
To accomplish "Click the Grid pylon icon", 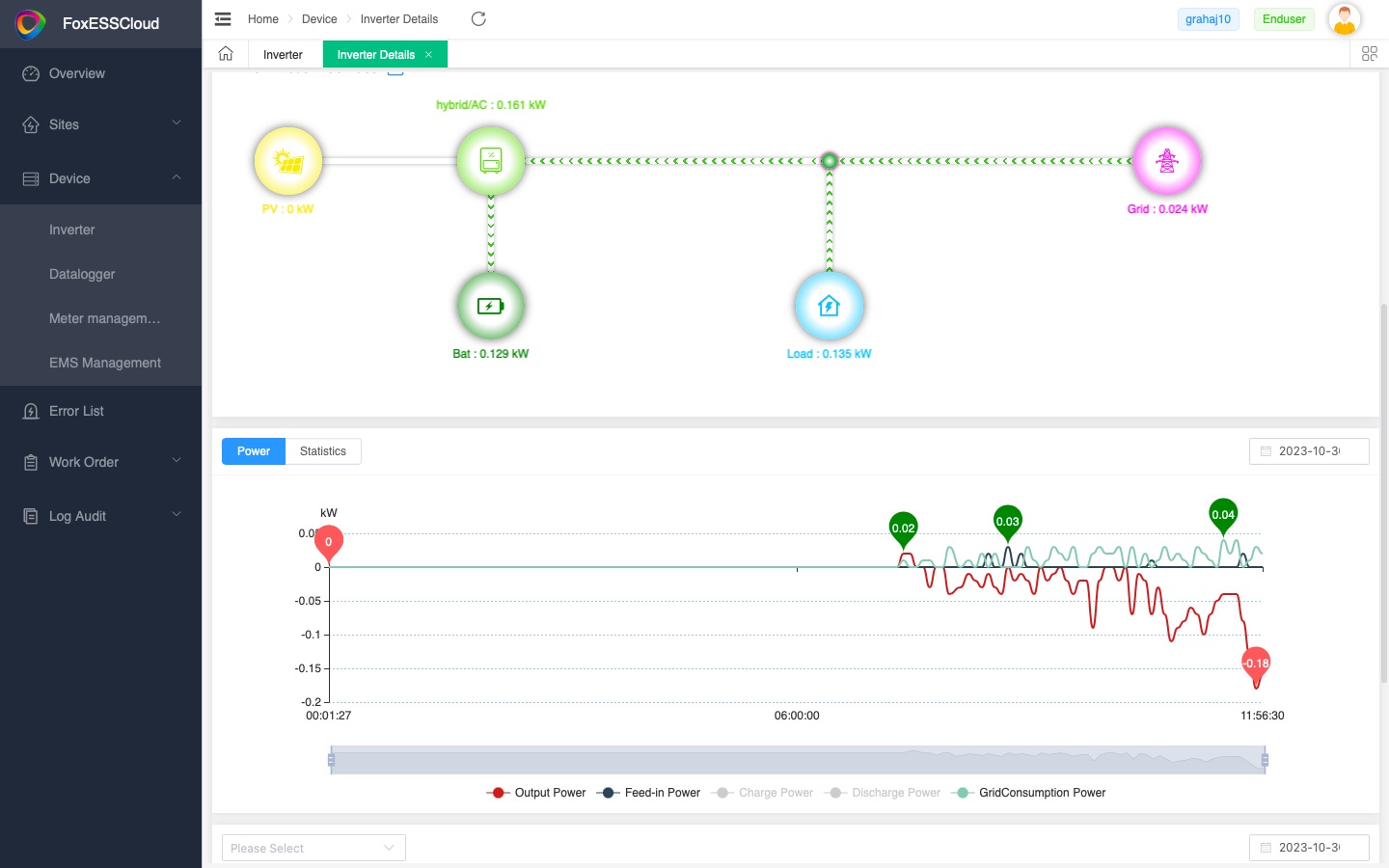I will coord(1167,161).
